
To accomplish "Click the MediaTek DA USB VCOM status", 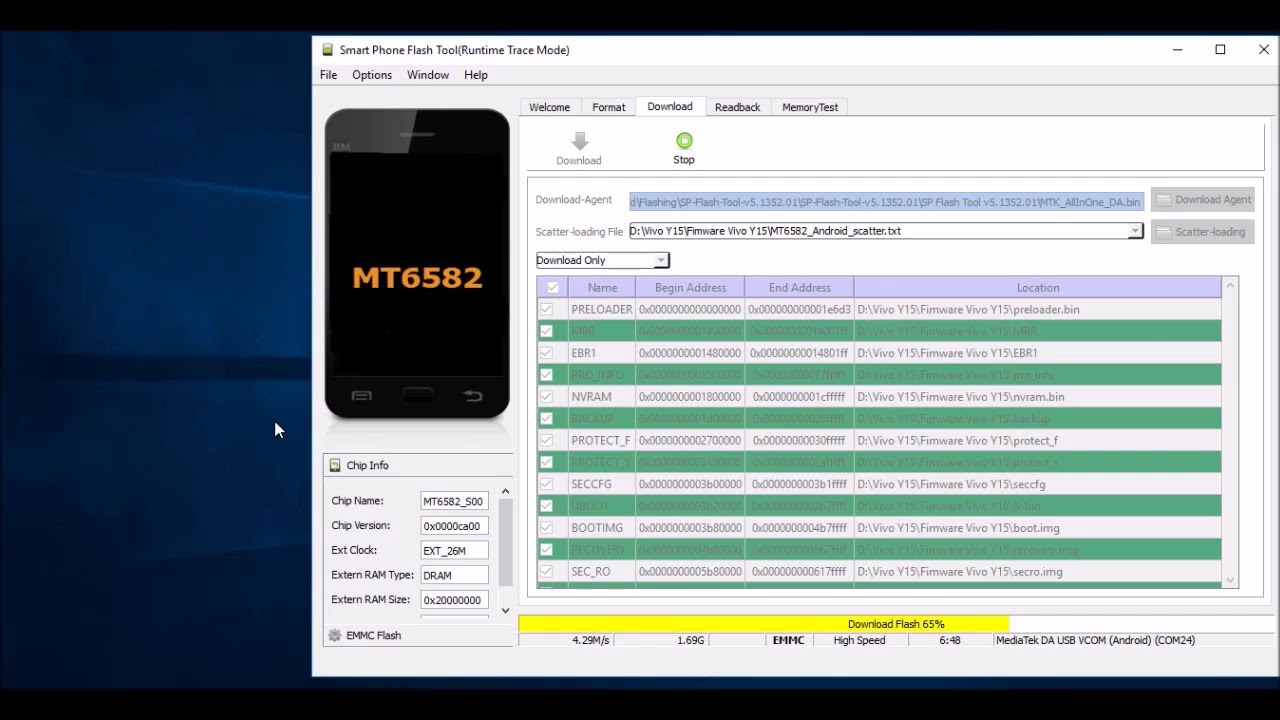I will coord(1095,640).
